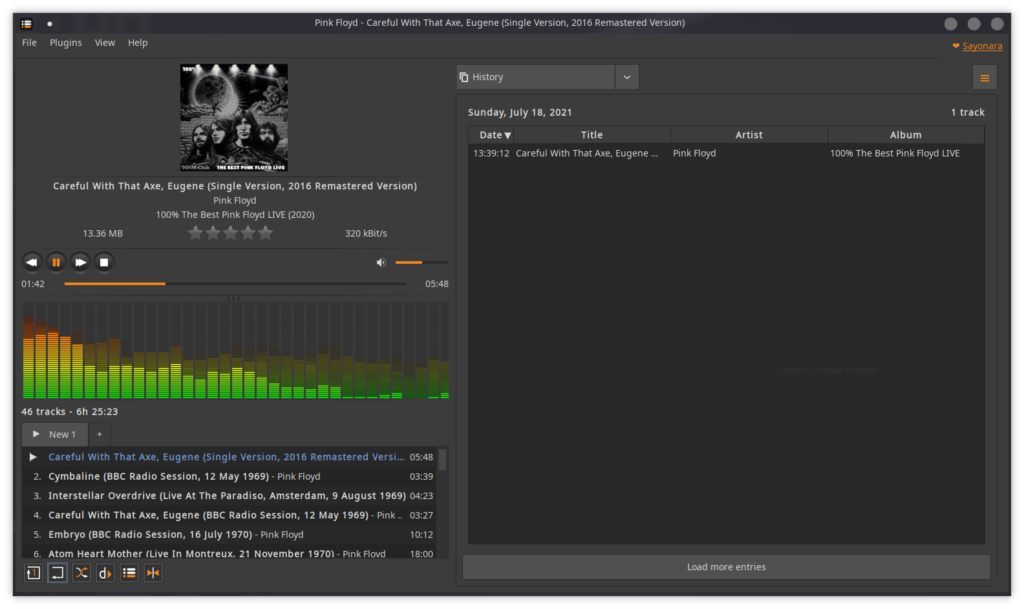
Task: Open the History view dropdown arrow
Action: tap(627, 77)
